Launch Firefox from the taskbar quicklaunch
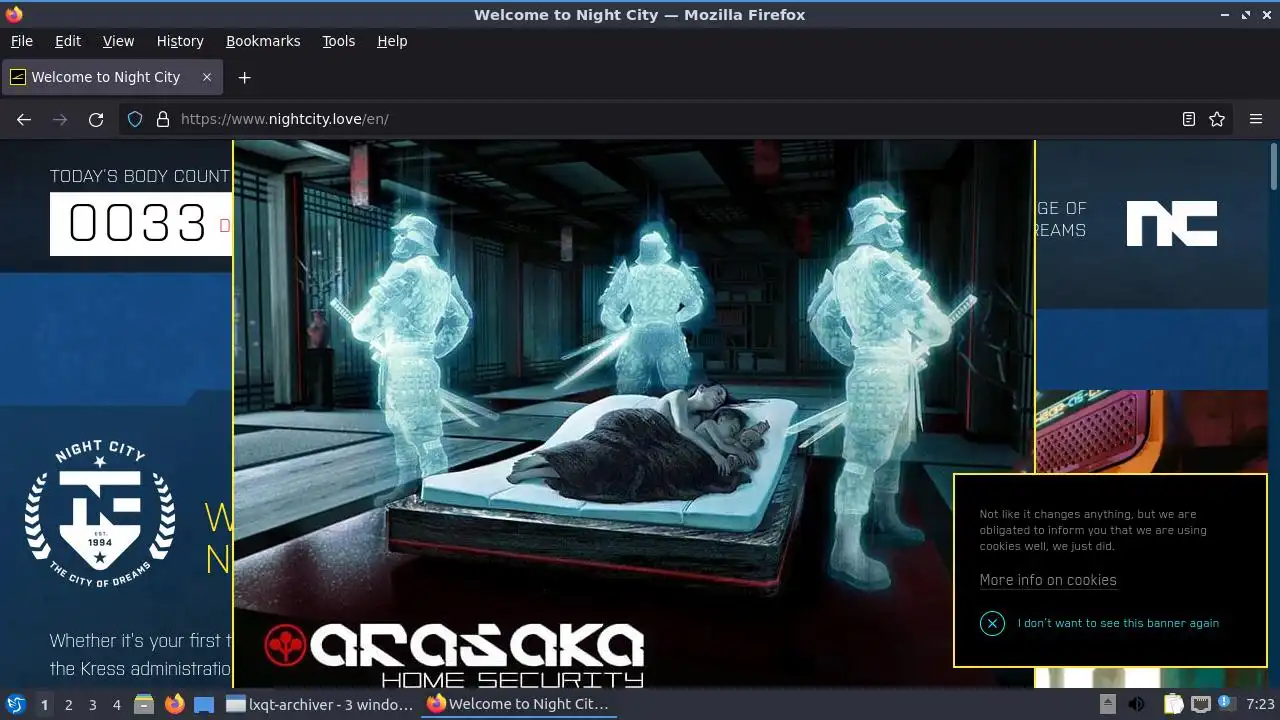Image resolution: width=1280 pixels, height=720 pixels. 175,704
